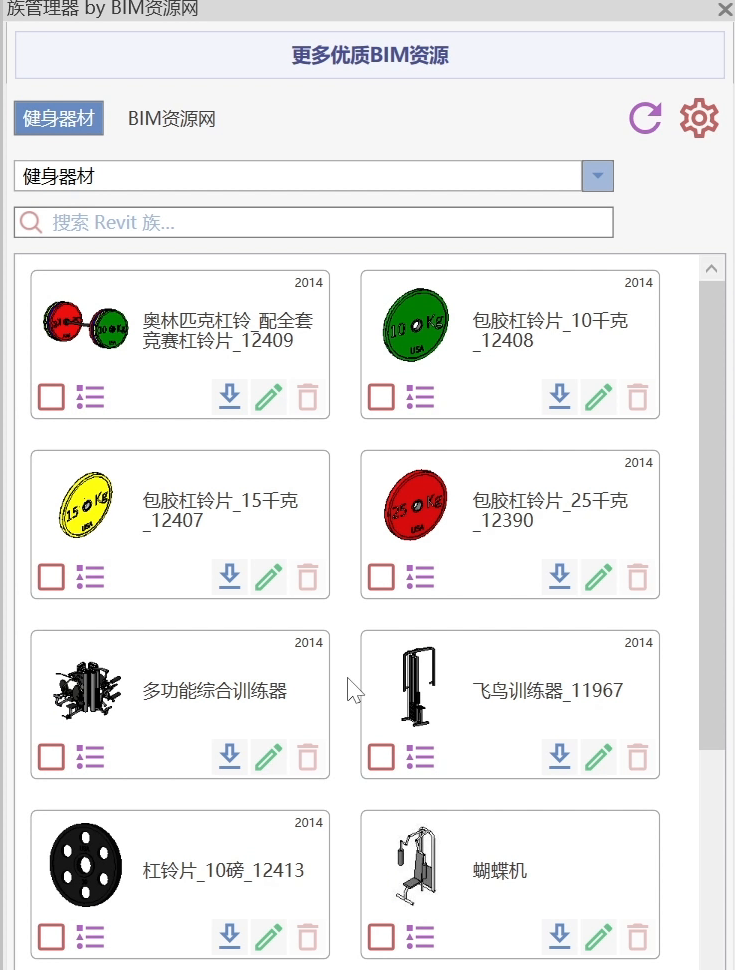Select the Olympic barbell thumbnail

[85, 324]
